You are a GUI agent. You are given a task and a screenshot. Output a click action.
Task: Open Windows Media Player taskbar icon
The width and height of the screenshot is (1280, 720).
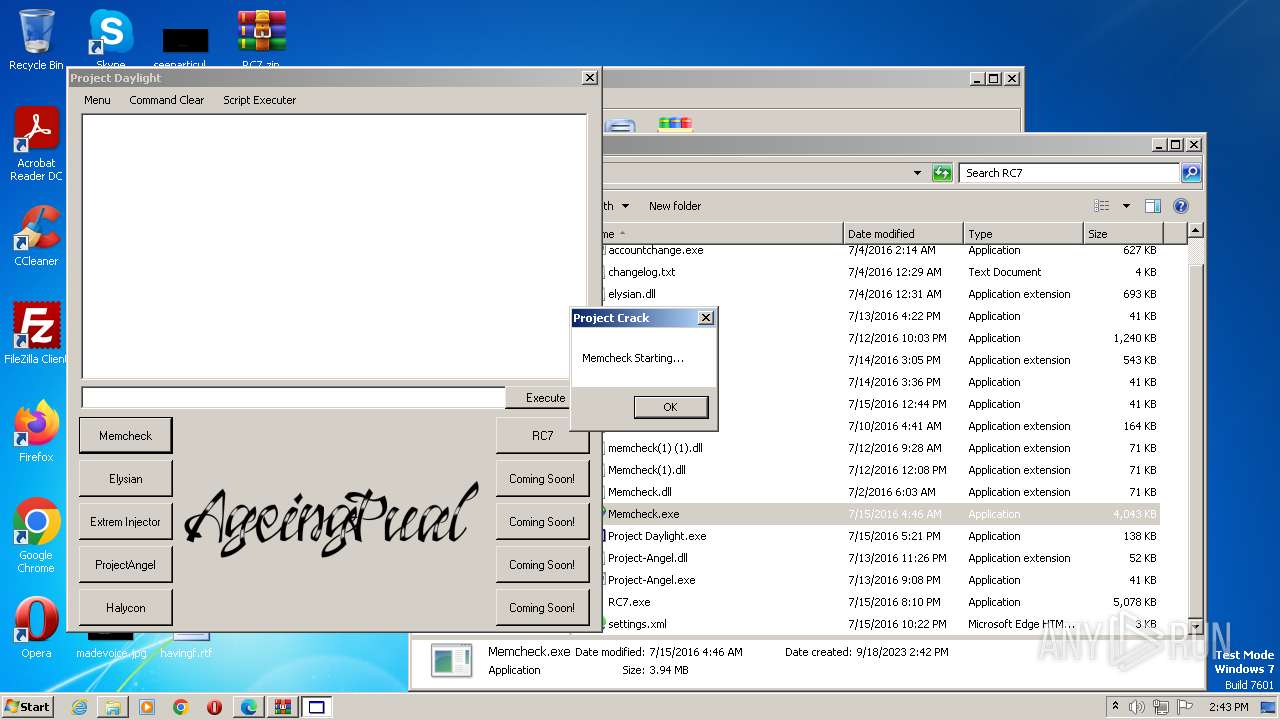[x=147, y=707]
